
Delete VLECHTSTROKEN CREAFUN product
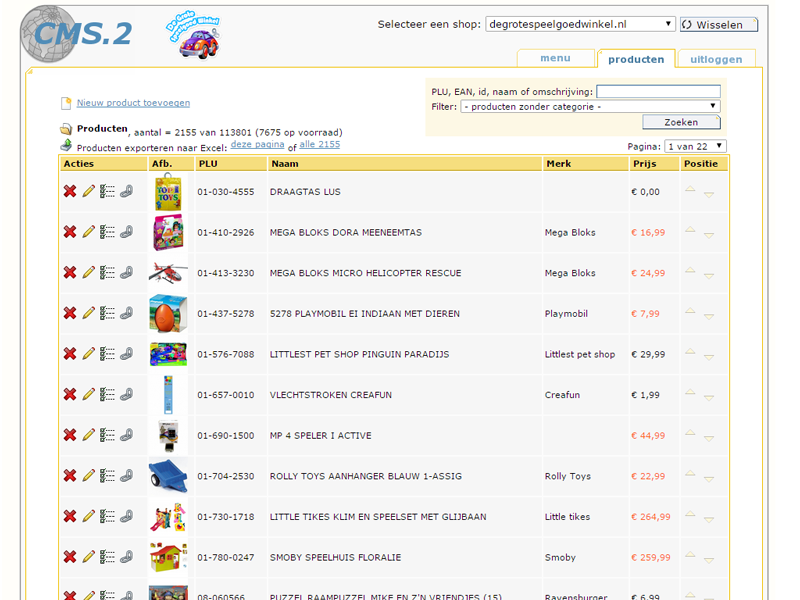point(70,394)
